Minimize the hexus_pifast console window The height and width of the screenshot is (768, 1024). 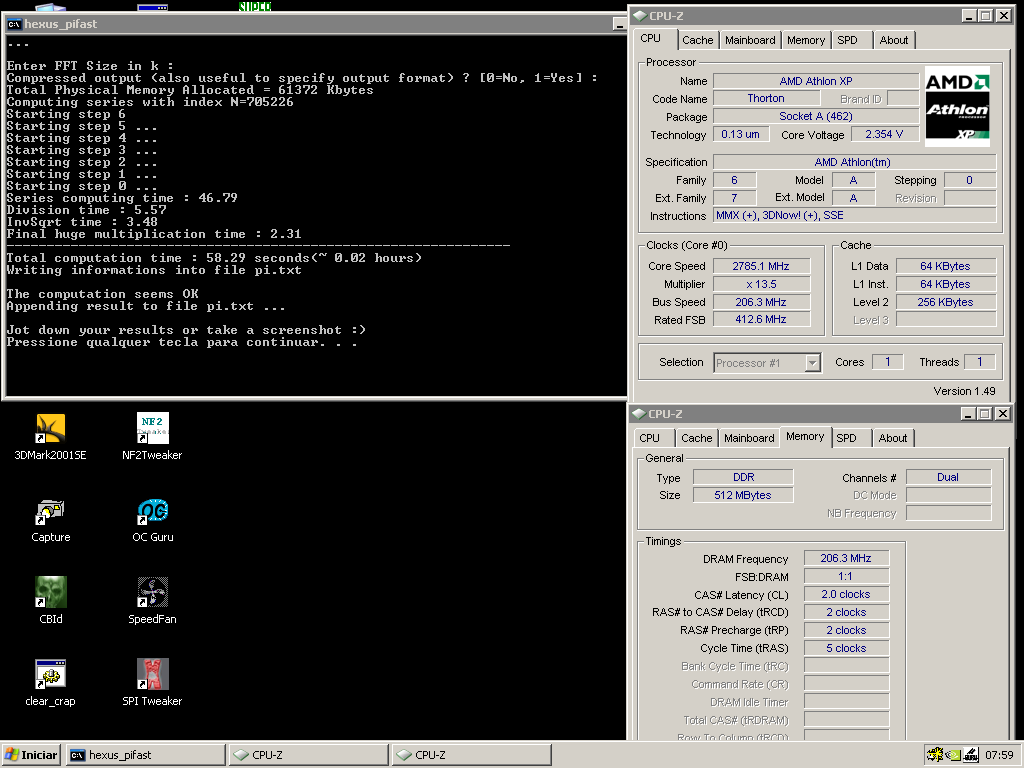click(620, 24)
